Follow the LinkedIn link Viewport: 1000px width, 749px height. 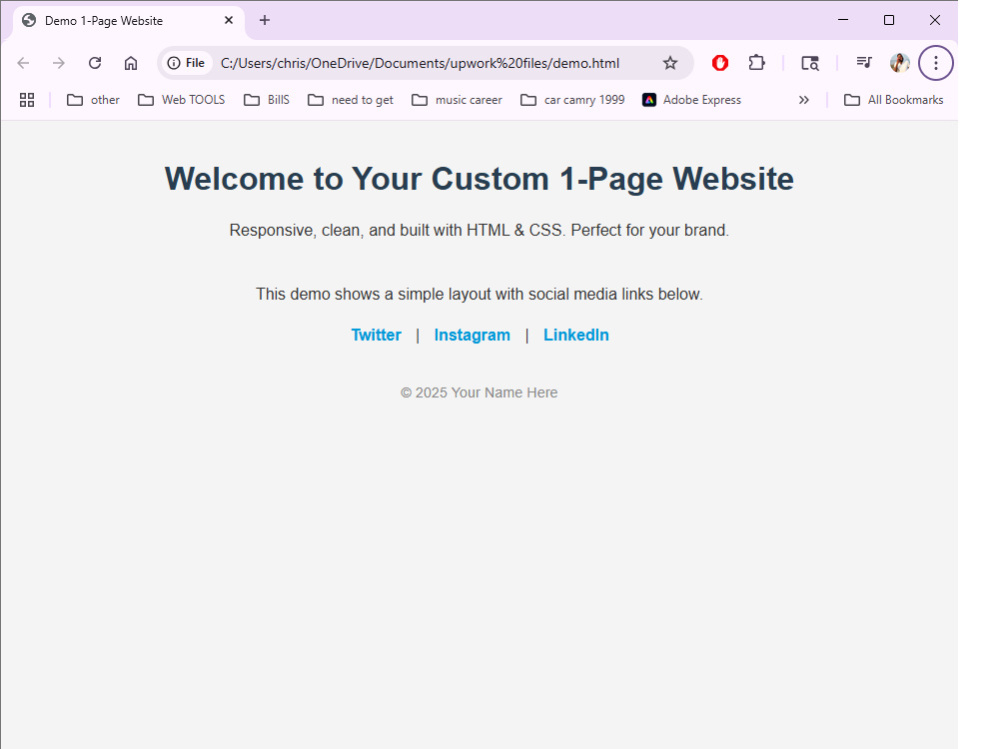(576, 335)
